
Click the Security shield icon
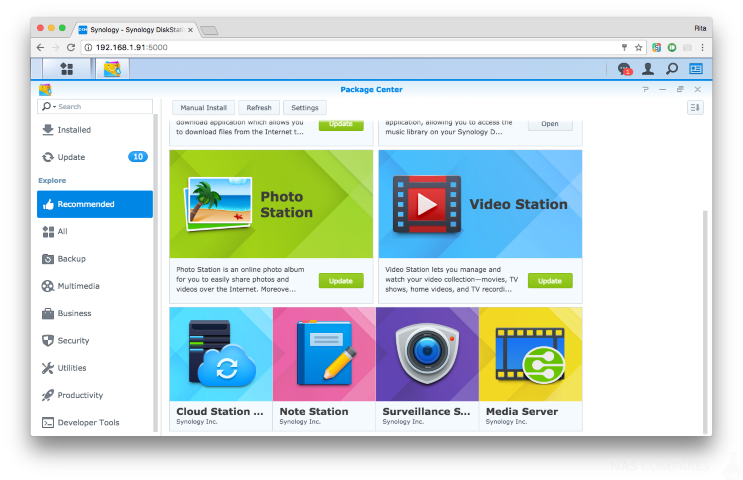point(48,341)
